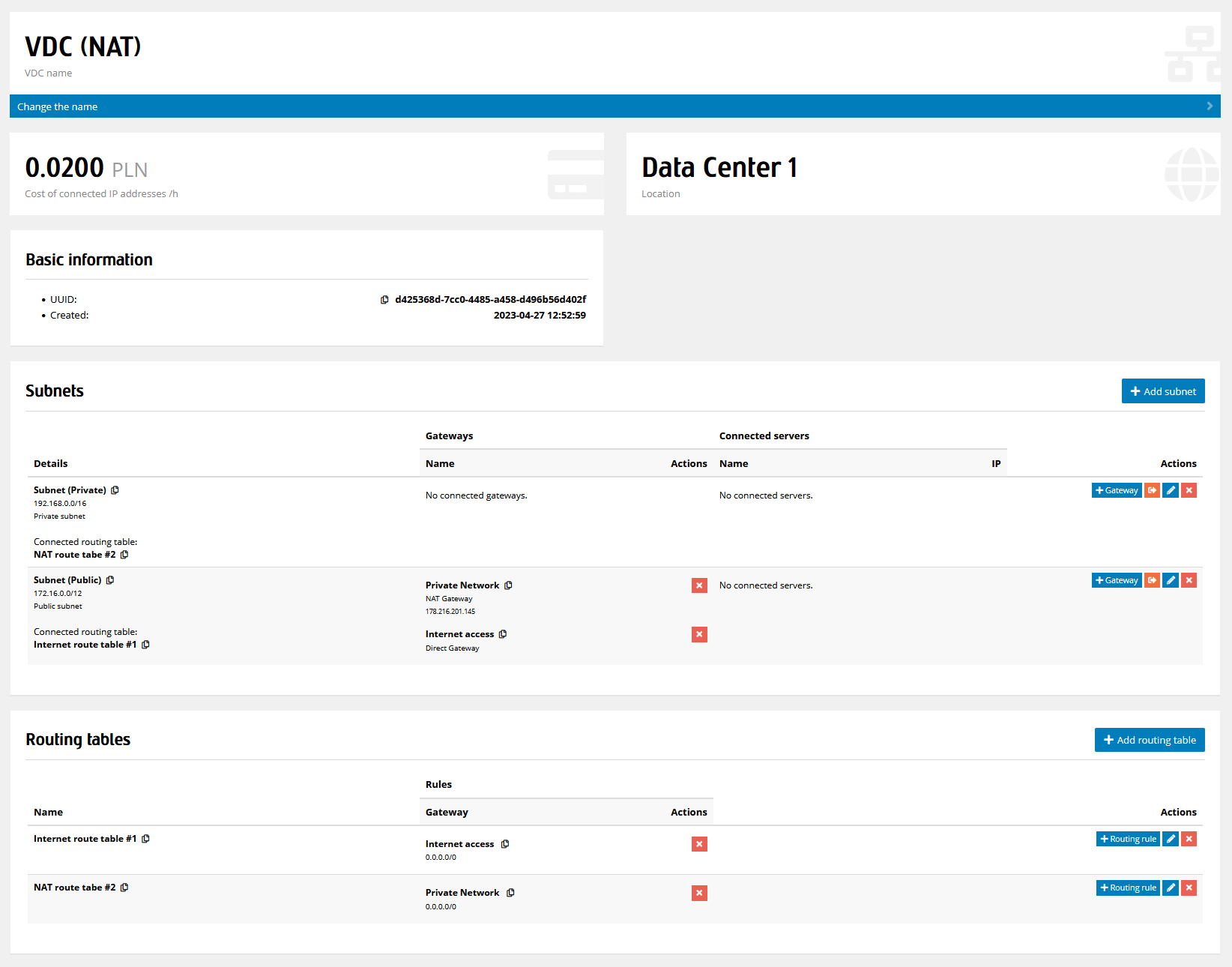Copy Internet route table #1 name in Routing tables
The height and width of the screenshot is (967, 1232).
pyautogui.click(x=145, y=839)
